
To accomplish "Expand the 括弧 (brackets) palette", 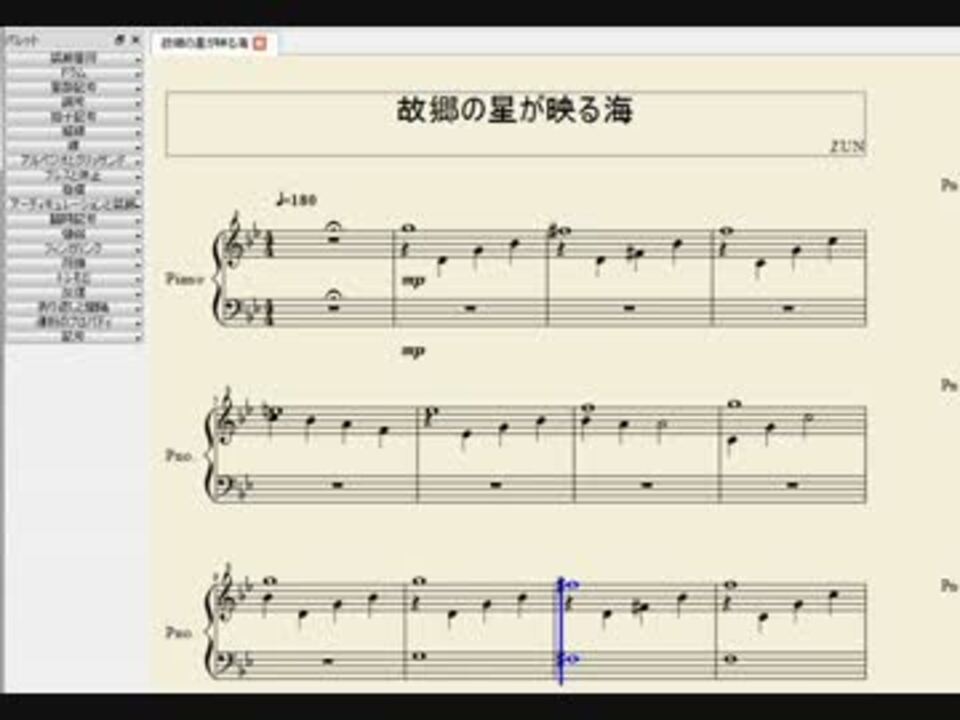I will tap(74, 190).
